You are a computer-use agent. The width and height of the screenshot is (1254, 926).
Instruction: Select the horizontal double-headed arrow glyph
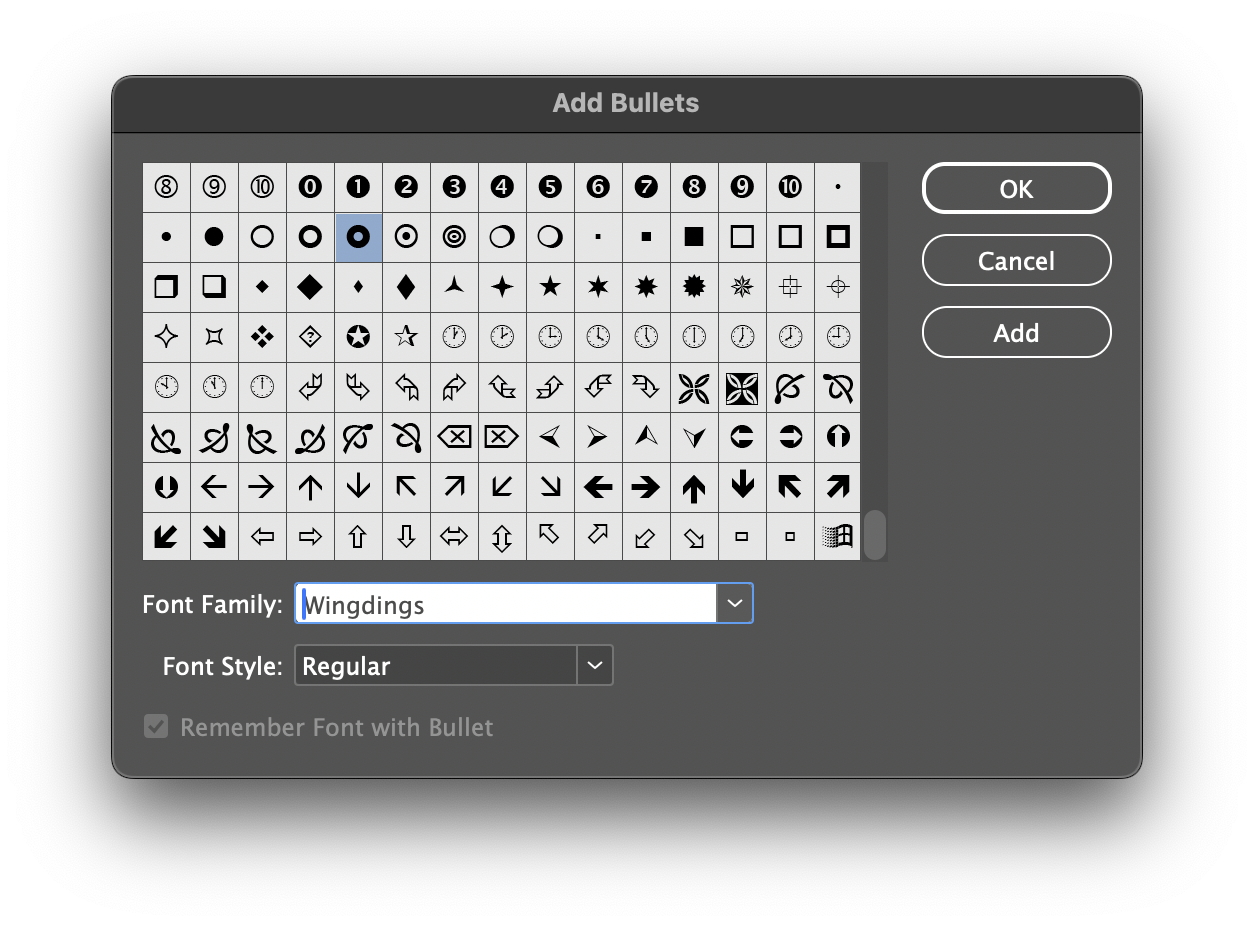click(454, 537)
